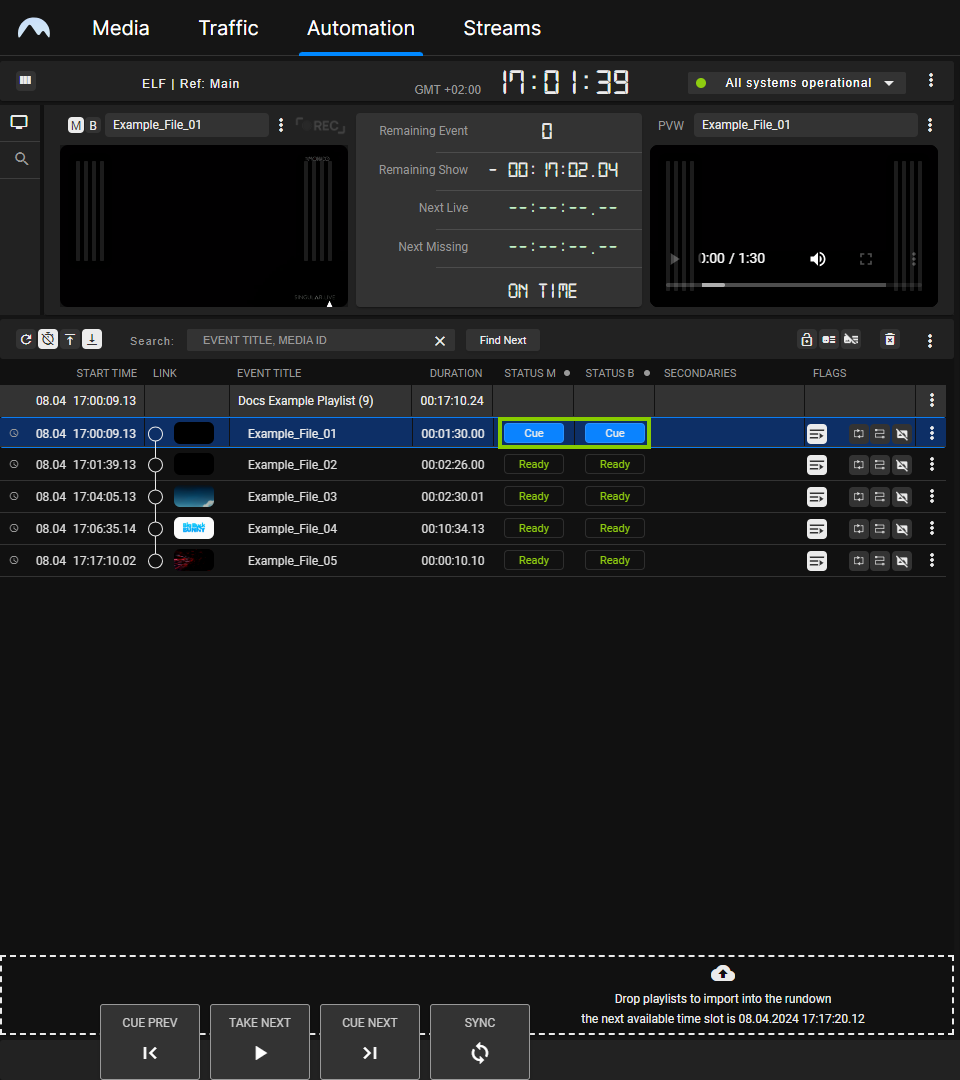Click the lock rundown icon
This screenshot has width=960, height=1080.
[806, 340]
